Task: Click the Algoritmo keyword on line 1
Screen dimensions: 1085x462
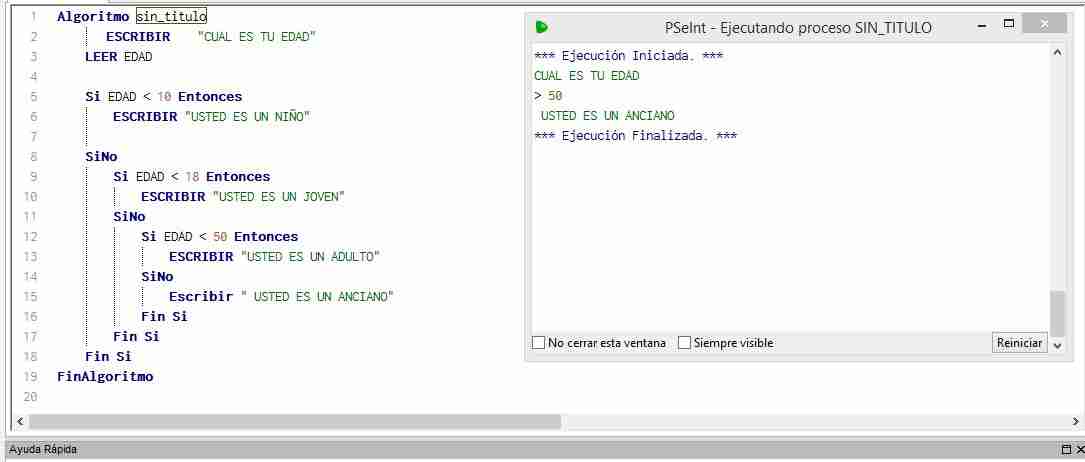Action: [x=93, y=16]
